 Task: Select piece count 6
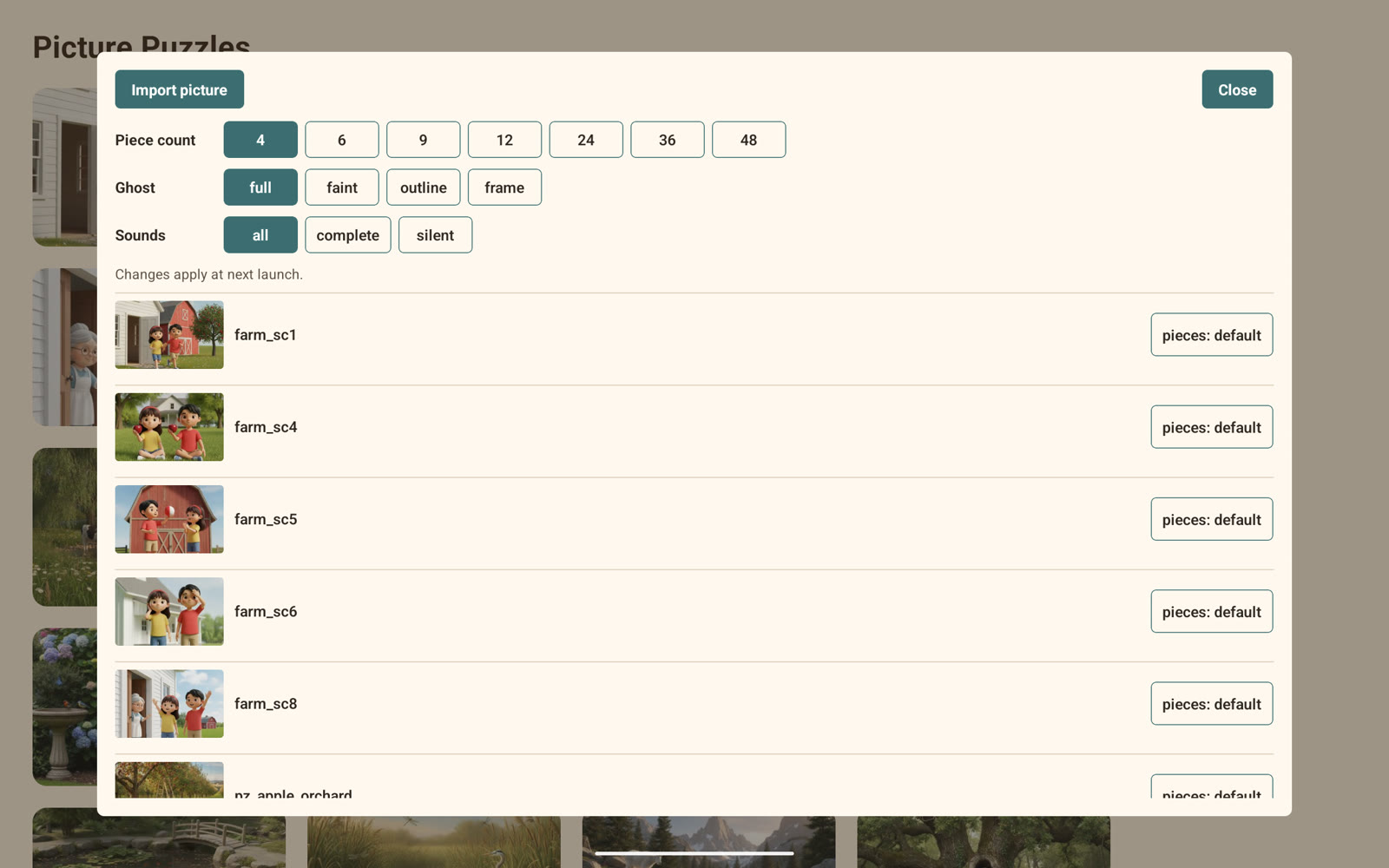(342, 140)
